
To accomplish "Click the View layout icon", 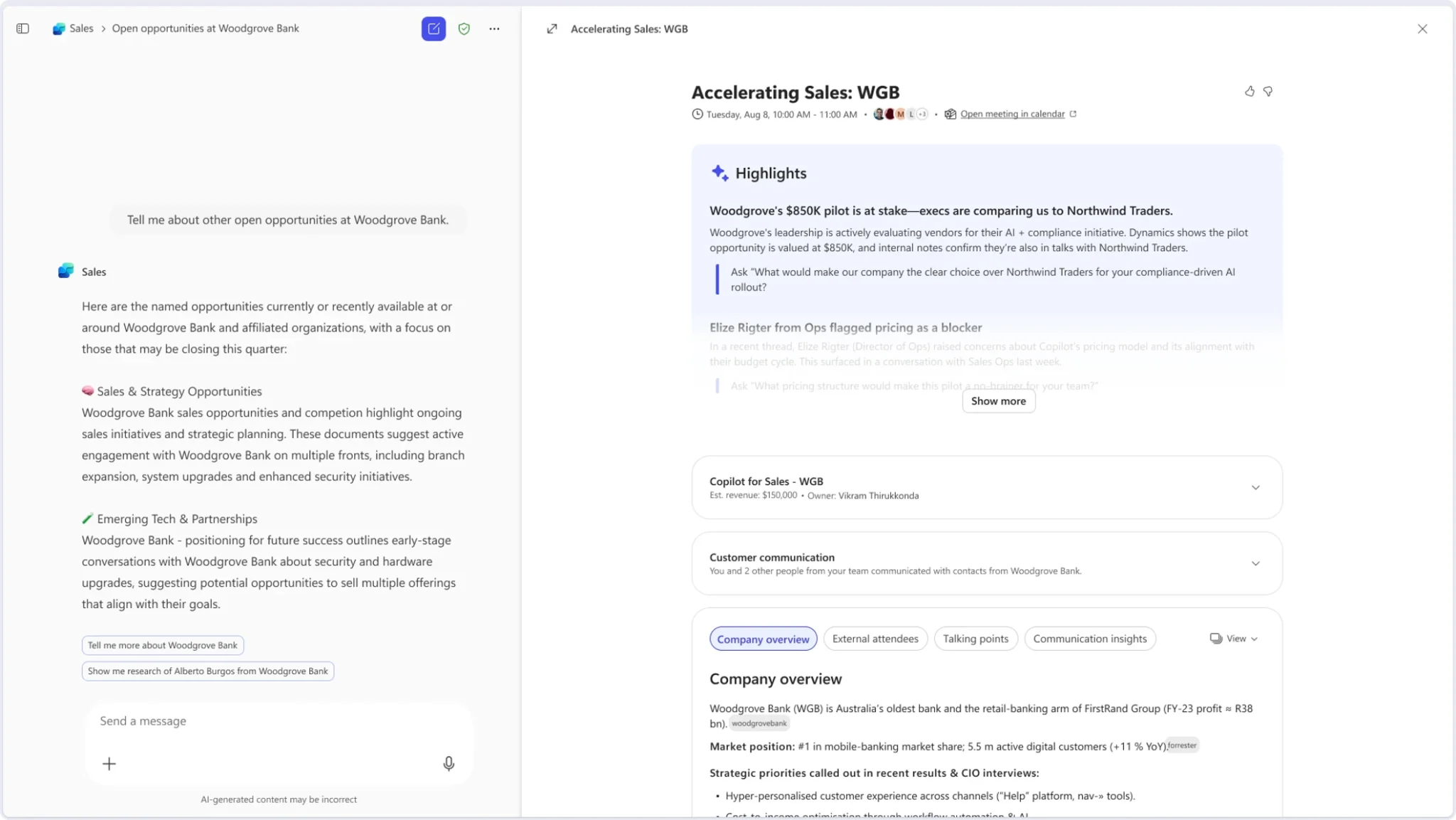I will click(x=1216, y=639).
